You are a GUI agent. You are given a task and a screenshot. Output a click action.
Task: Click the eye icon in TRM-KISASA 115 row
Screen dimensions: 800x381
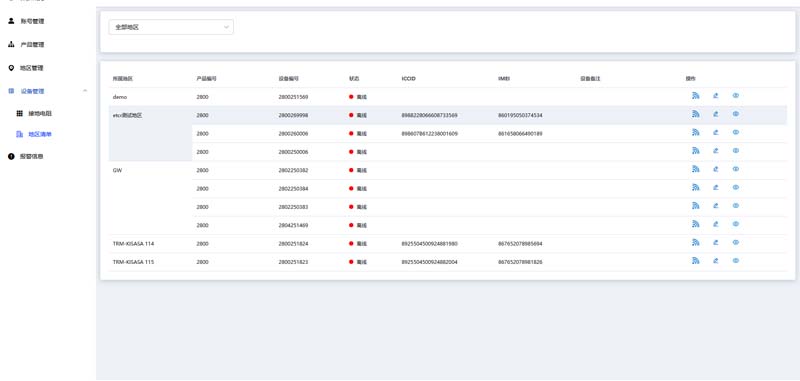pyautogui.click(x=736, y=261)
